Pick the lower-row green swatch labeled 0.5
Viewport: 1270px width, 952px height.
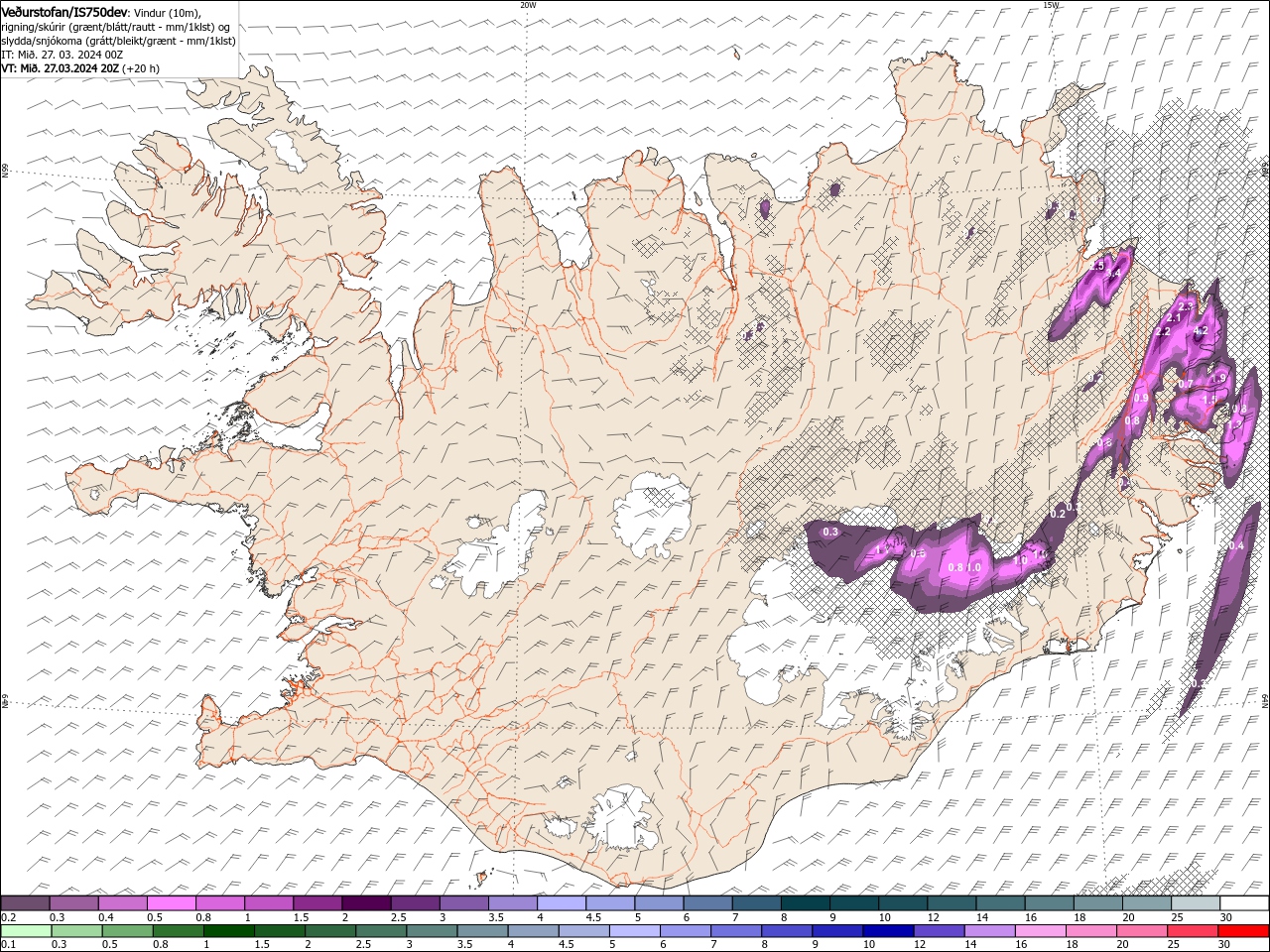tap(127, 930)
